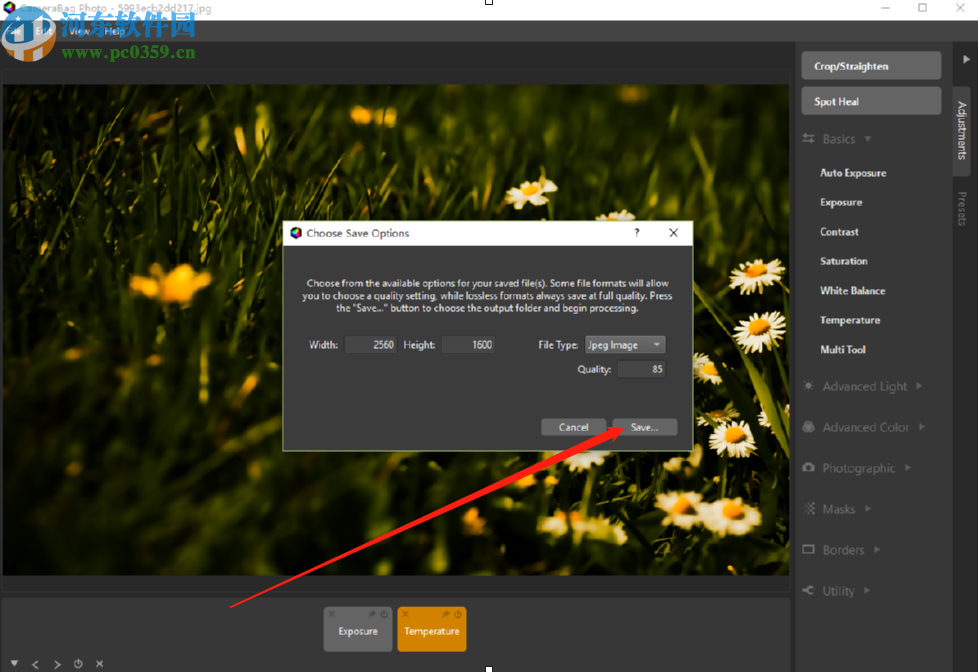
Task: Open the Help menu
Action: 114,31
